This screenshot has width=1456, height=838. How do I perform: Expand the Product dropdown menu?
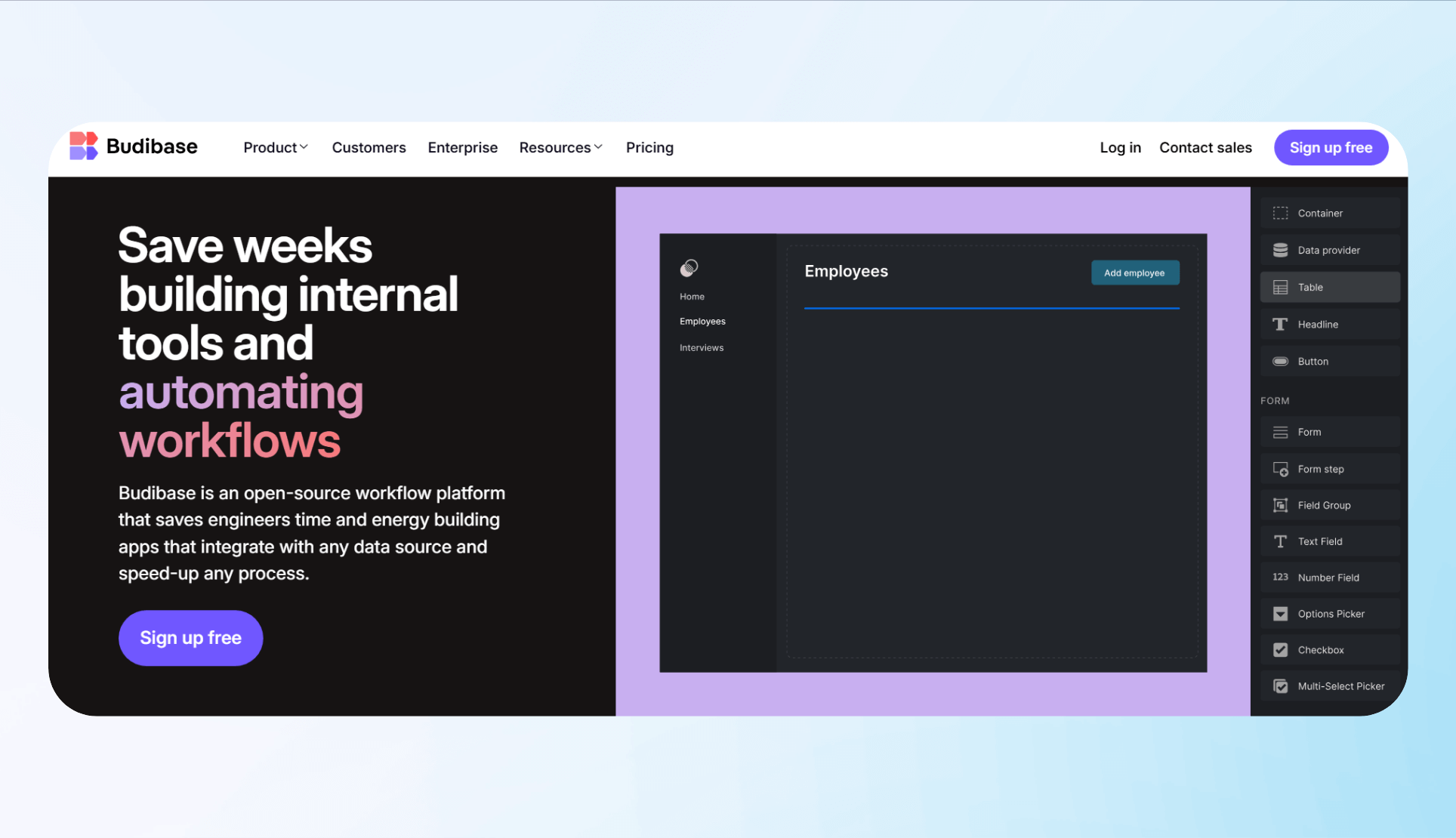(x=276, y=148)
